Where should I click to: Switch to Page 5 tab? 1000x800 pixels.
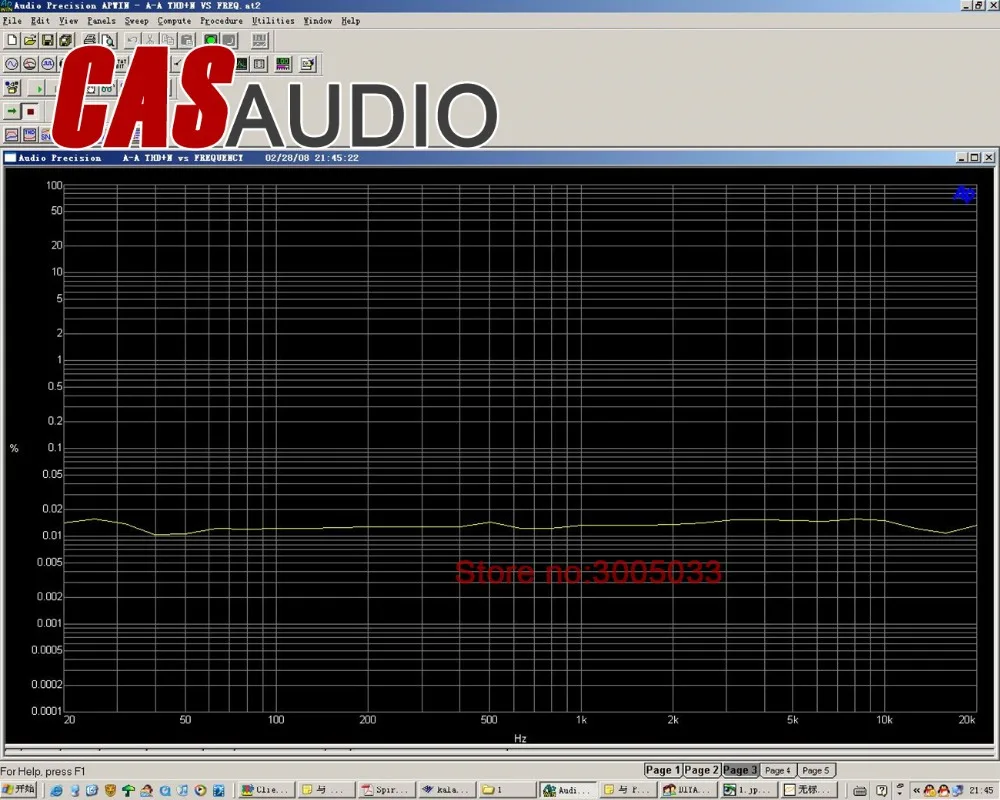[x=816, y=770]
